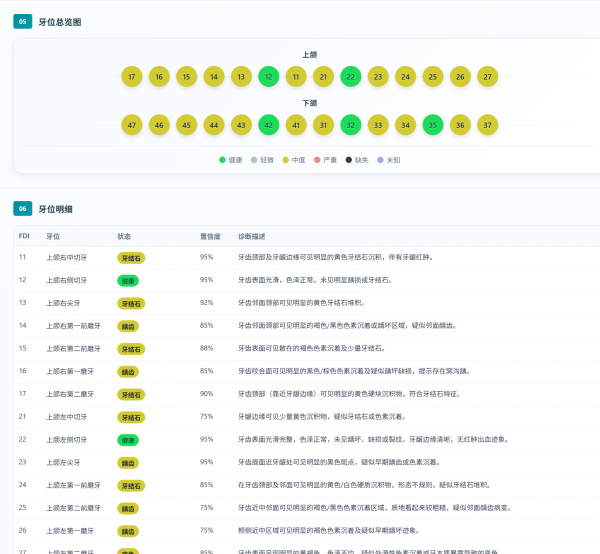Screen dimensions: 600x554
Task: Click 上颌左中切牙 in row 21
Action: (67, 417)
